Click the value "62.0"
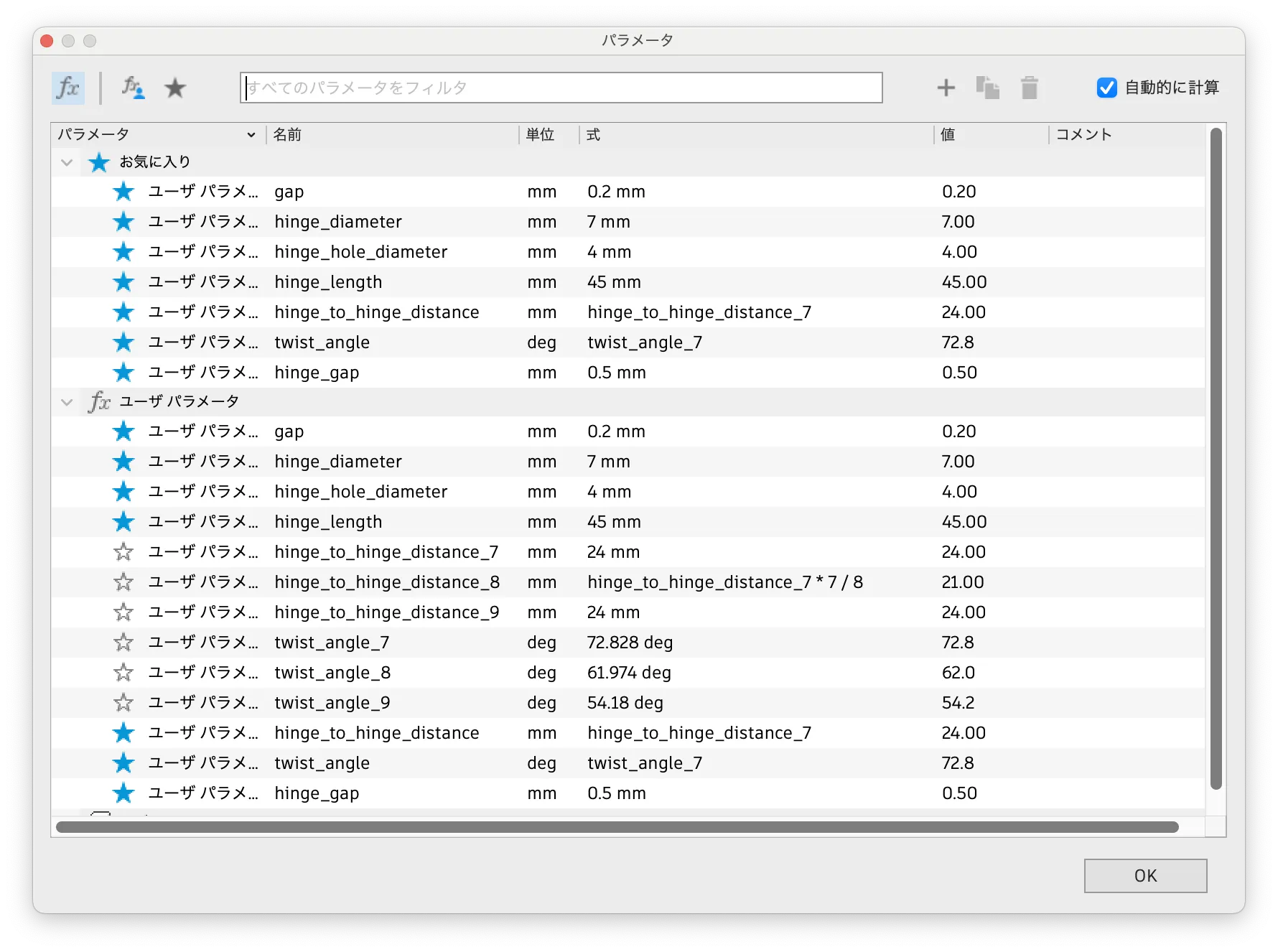Viewport: 1278px width, 952px height. [x=959, y=673]
